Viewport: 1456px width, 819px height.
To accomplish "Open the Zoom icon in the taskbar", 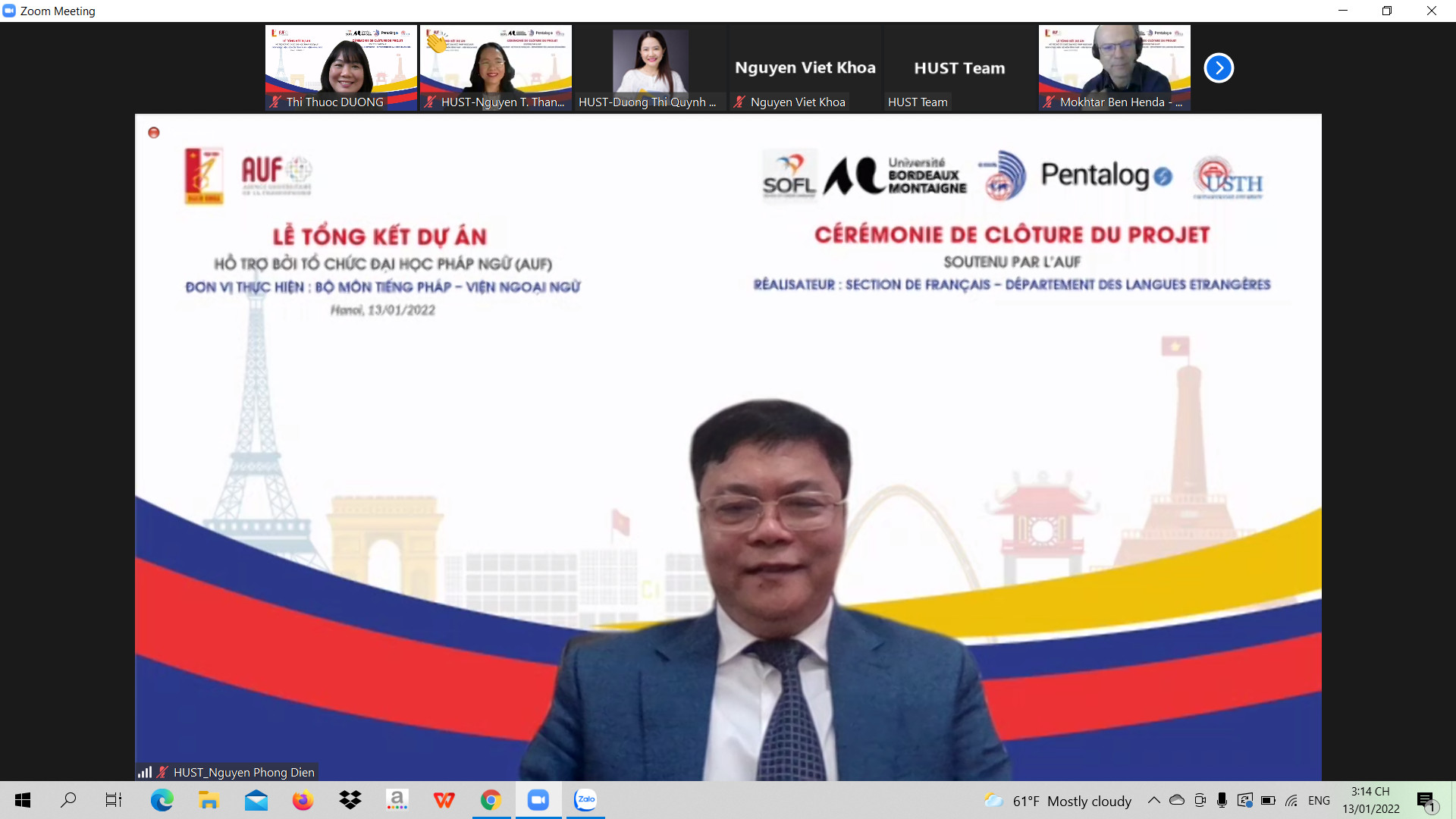I will tap(538, 800).
